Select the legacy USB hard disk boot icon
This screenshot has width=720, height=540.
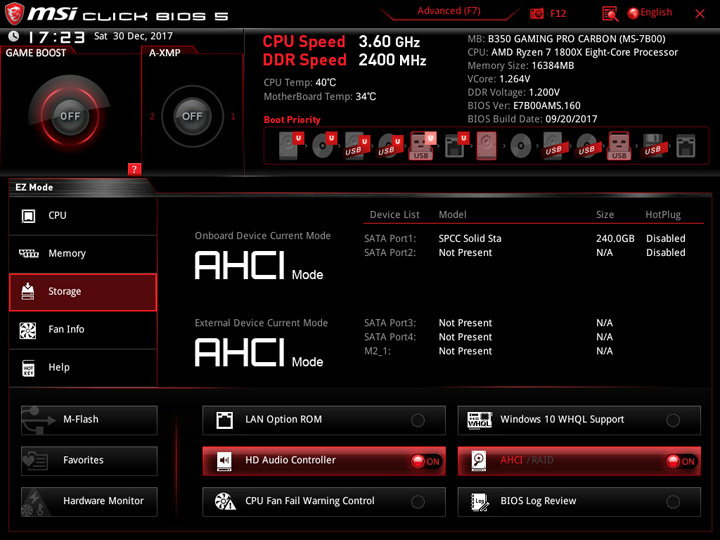(554, 146)
